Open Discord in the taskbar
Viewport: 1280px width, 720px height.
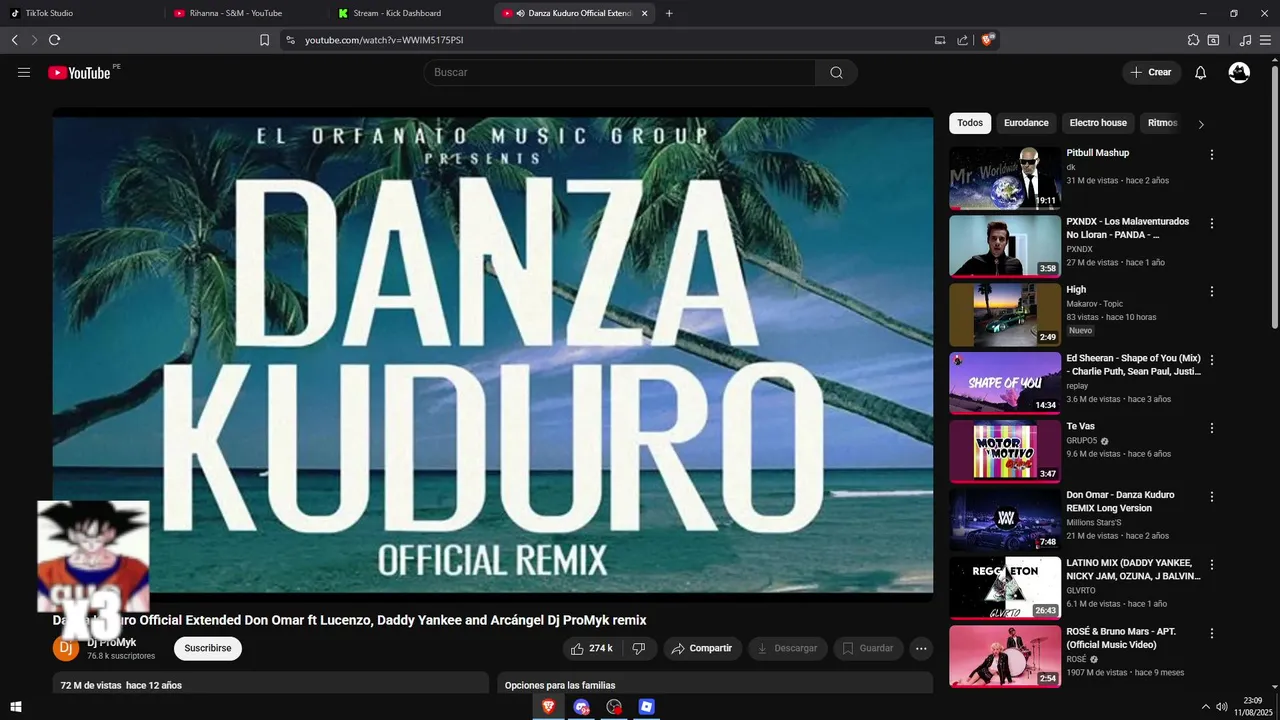(x=581, y=707)
